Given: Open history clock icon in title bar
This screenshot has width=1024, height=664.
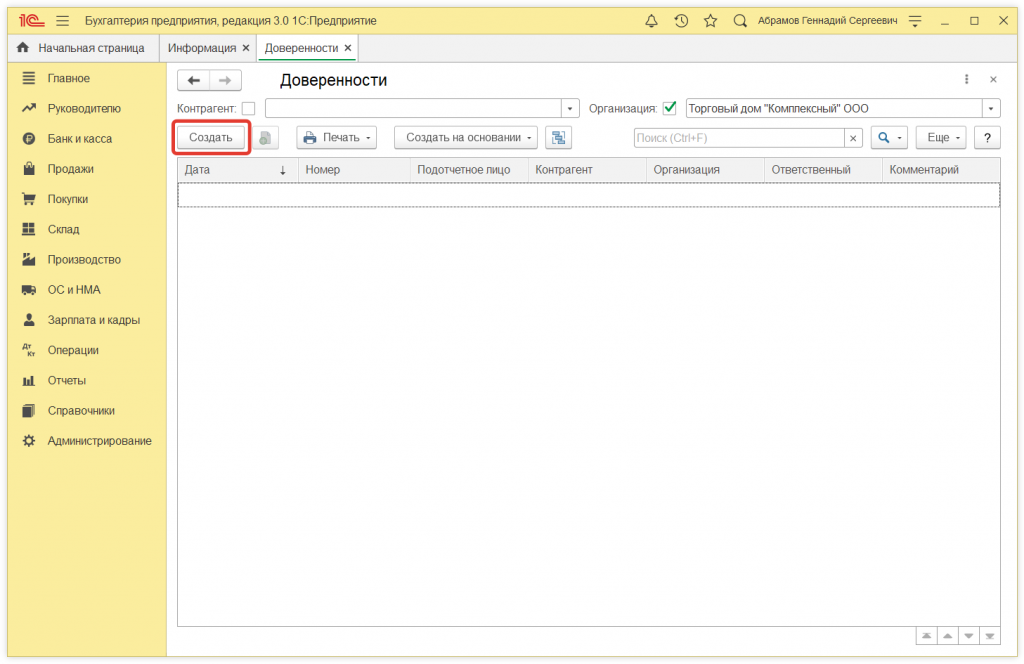Looking at the screenshot, I should pyautogui.click(x=681, y=20).
